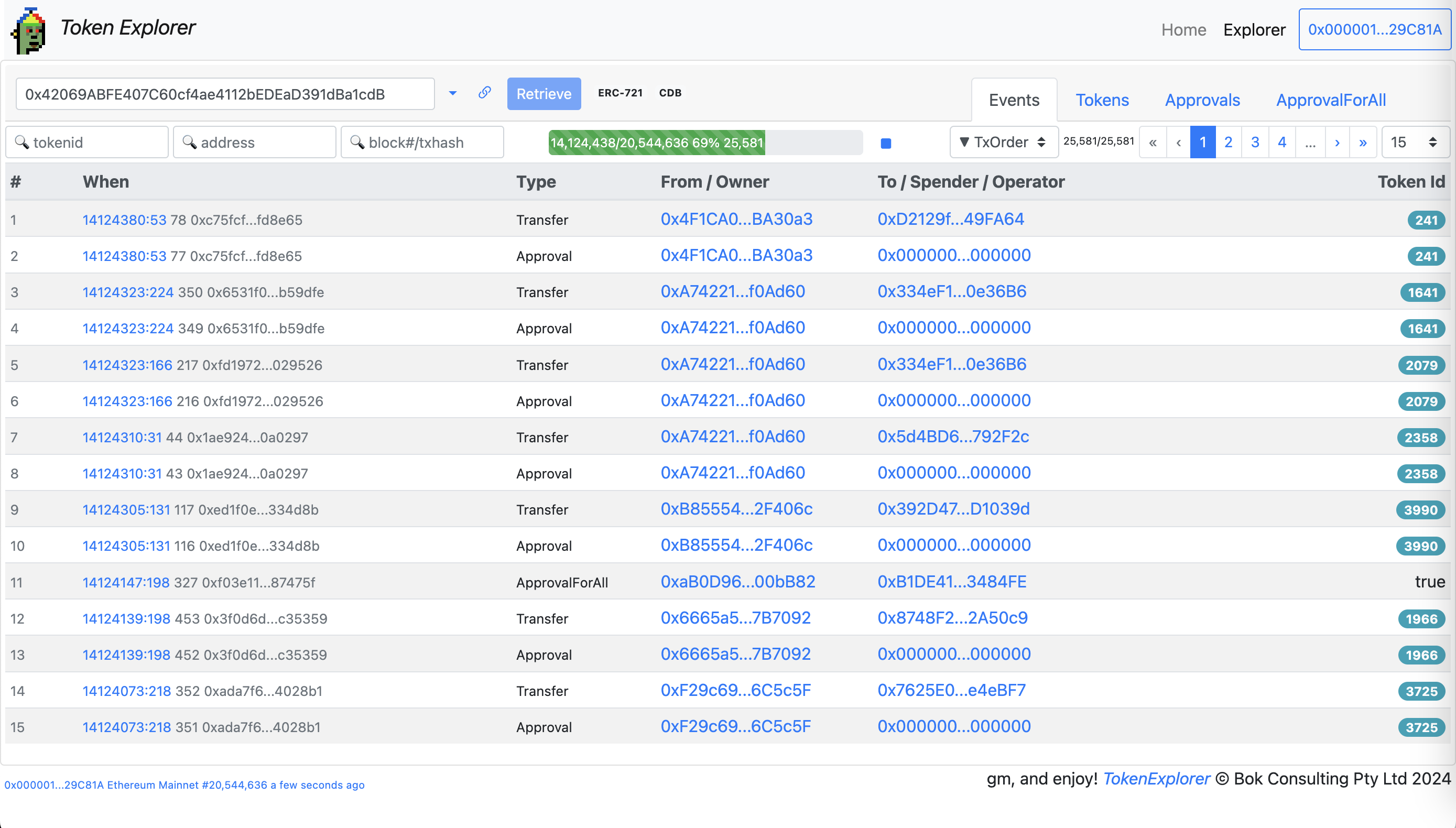Click the chain link icon beside address
This screenshot has height=828, width=1456.
[x=485, y=93]
